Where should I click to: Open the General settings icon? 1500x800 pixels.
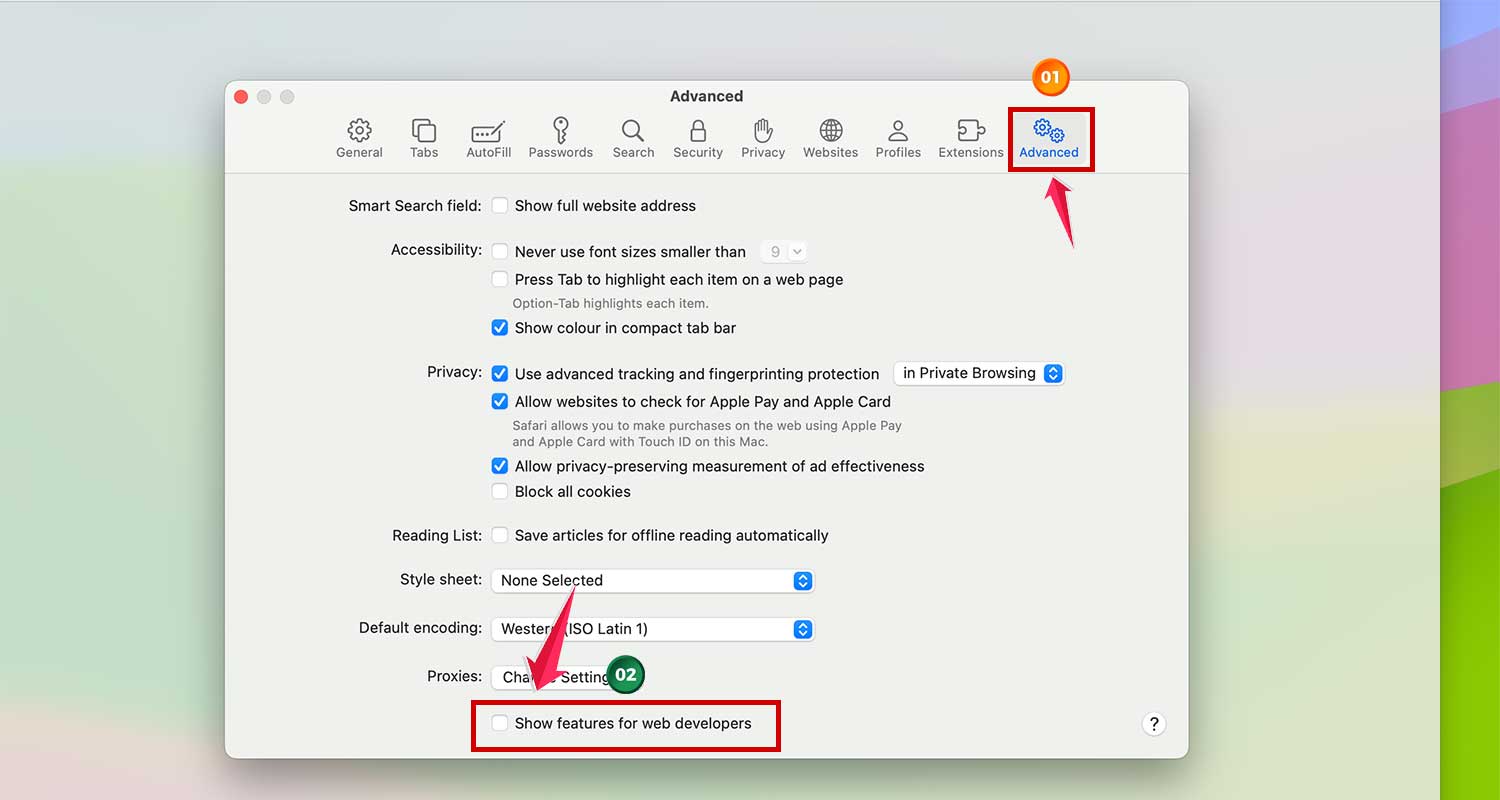(359, 138)
